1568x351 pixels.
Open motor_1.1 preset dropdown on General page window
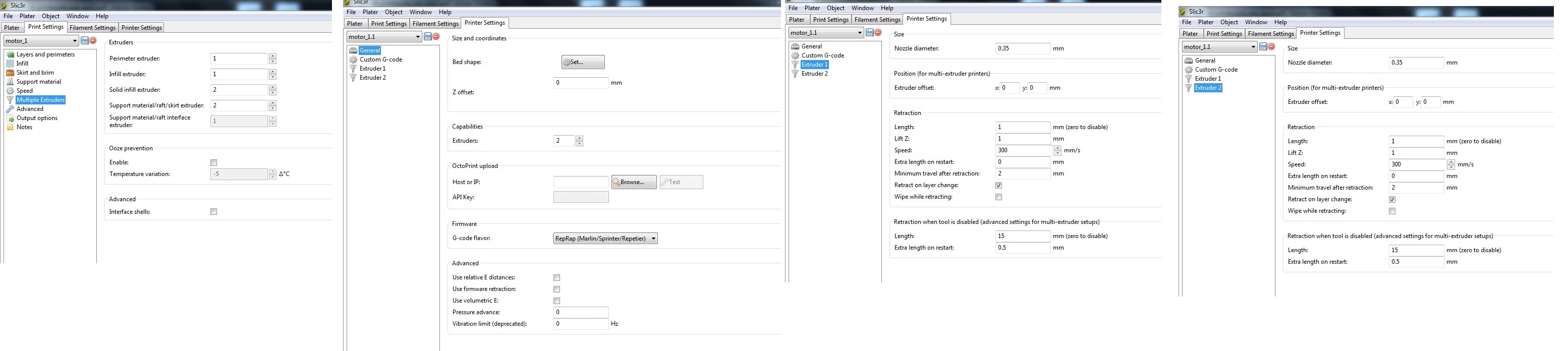point(384,36)
